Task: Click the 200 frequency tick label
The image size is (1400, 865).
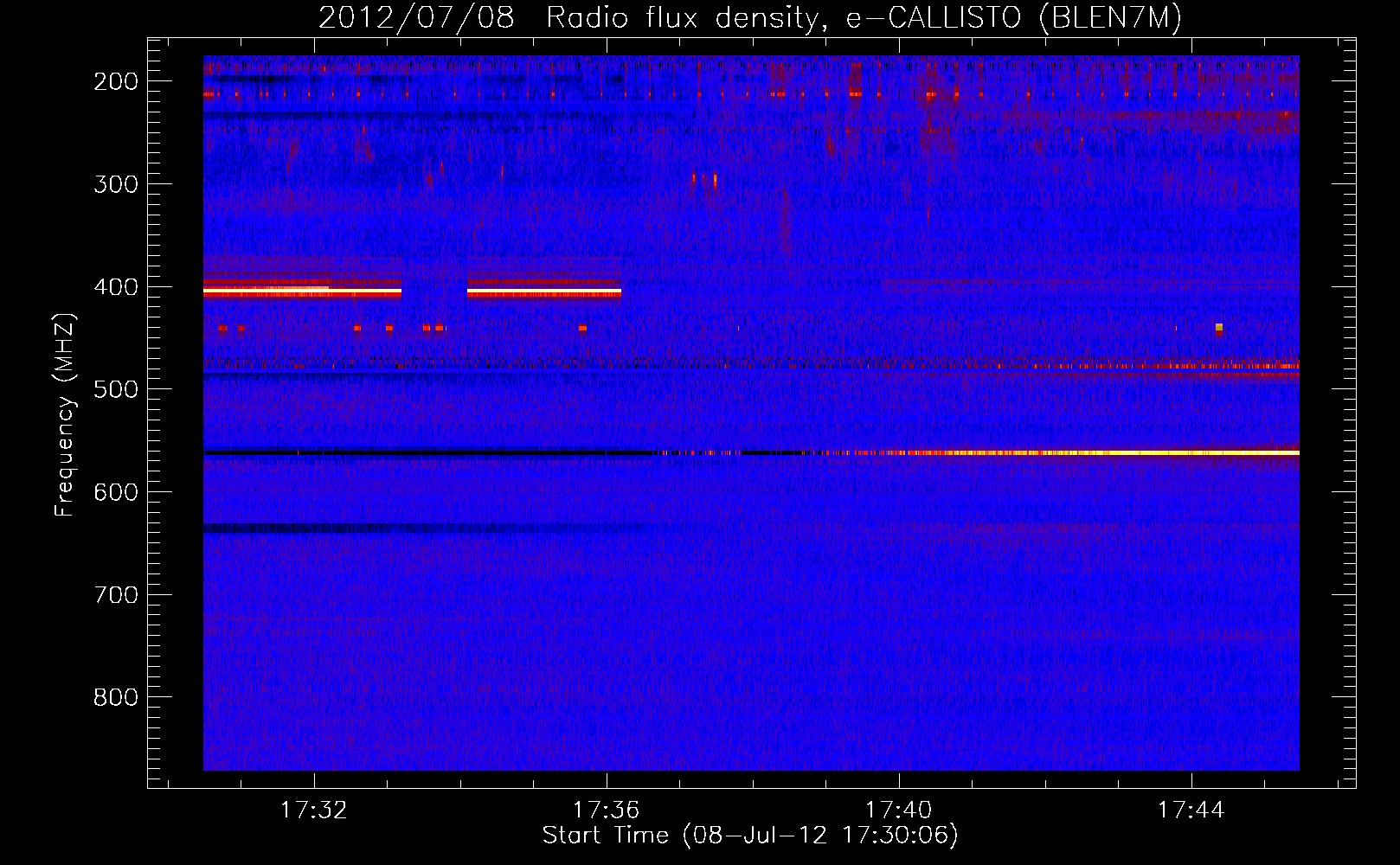Action: tap(116, 81)
